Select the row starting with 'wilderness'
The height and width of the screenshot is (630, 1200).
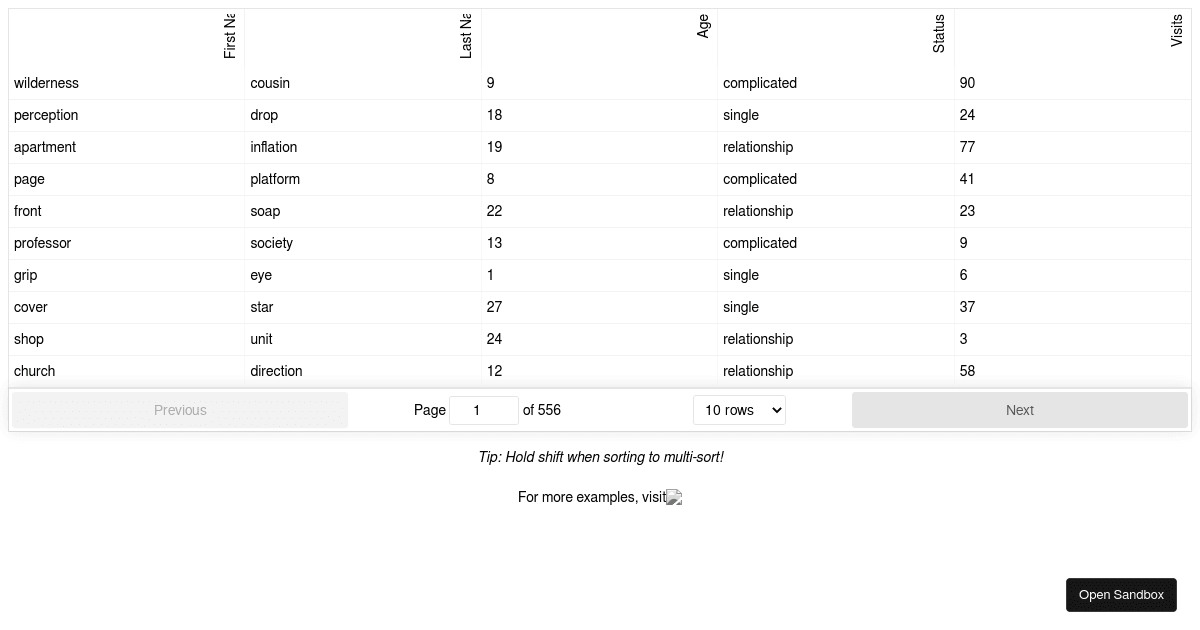[x=45, y=83]
